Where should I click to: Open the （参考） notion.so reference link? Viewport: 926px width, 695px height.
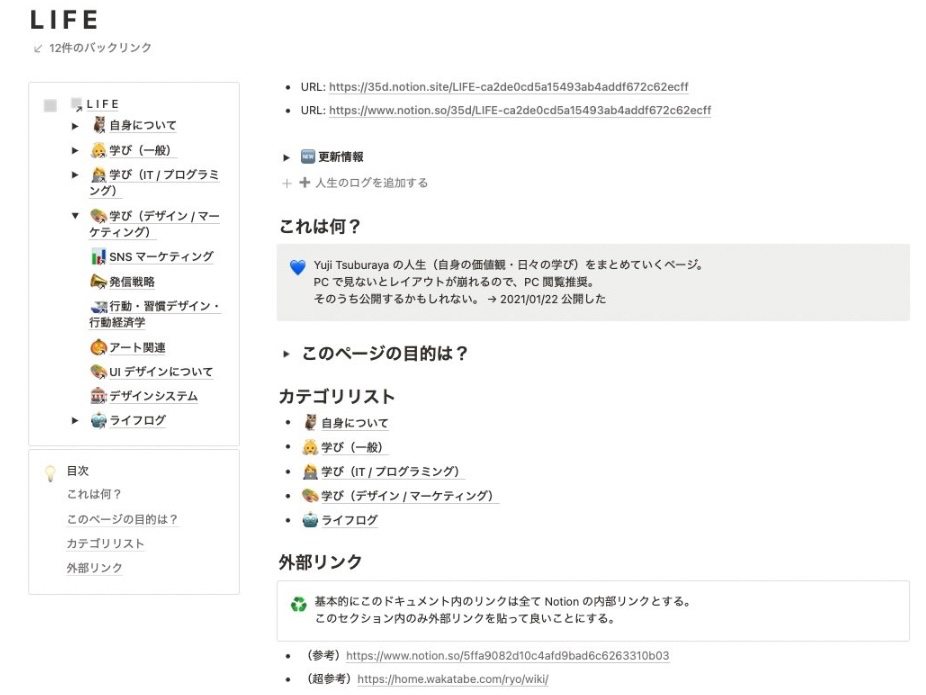507,656
